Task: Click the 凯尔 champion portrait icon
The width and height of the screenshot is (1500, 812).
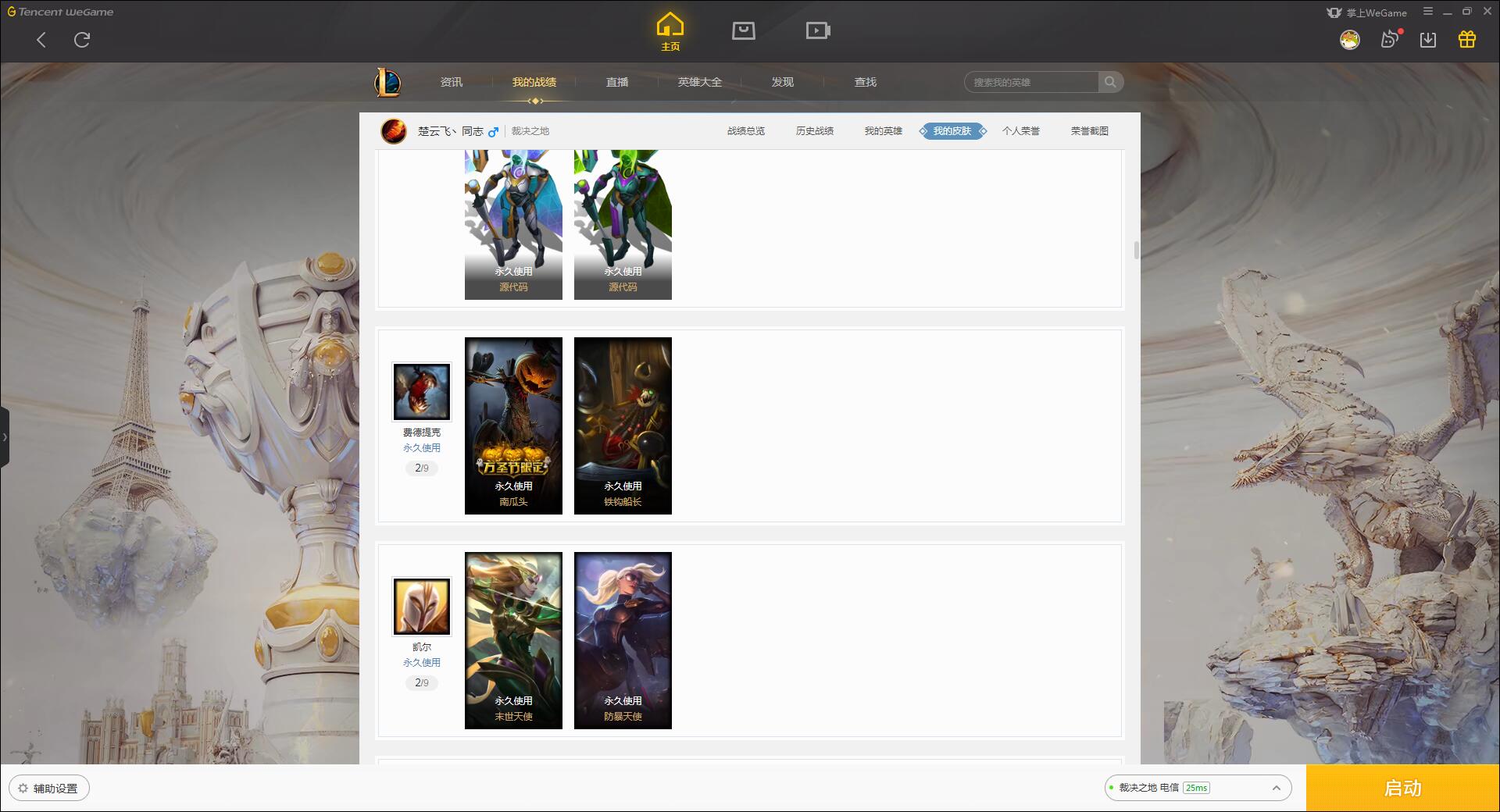Action: coord(422,606)
